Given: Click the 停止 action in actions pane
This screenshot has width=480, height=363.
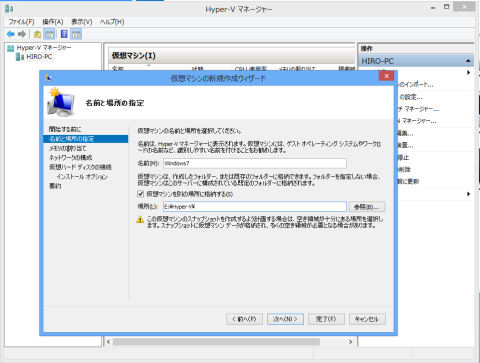Looking at the screenshot, I should [403, 157].
